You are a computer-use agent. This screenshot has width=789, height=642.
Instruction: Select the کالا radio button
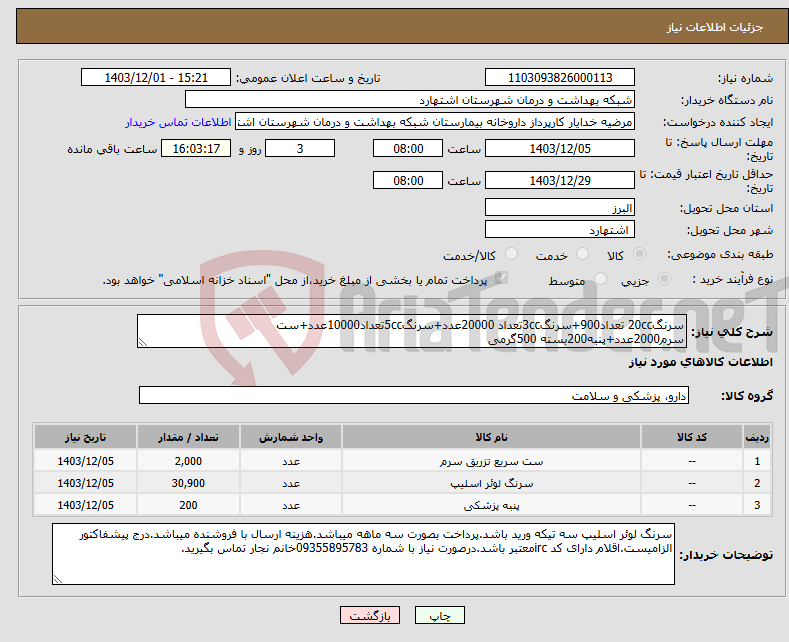(x=639, y=254)
